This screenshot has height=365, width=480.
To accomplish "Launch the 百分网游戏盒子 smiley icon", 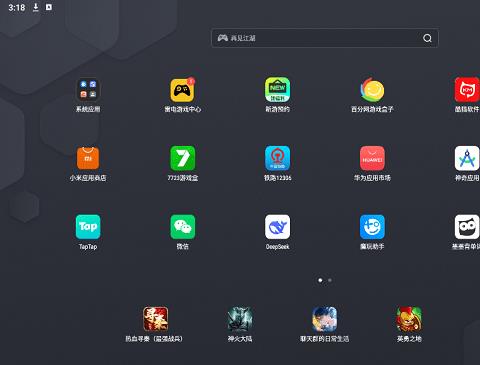I will pyautogui.click(x=372, y=90).
